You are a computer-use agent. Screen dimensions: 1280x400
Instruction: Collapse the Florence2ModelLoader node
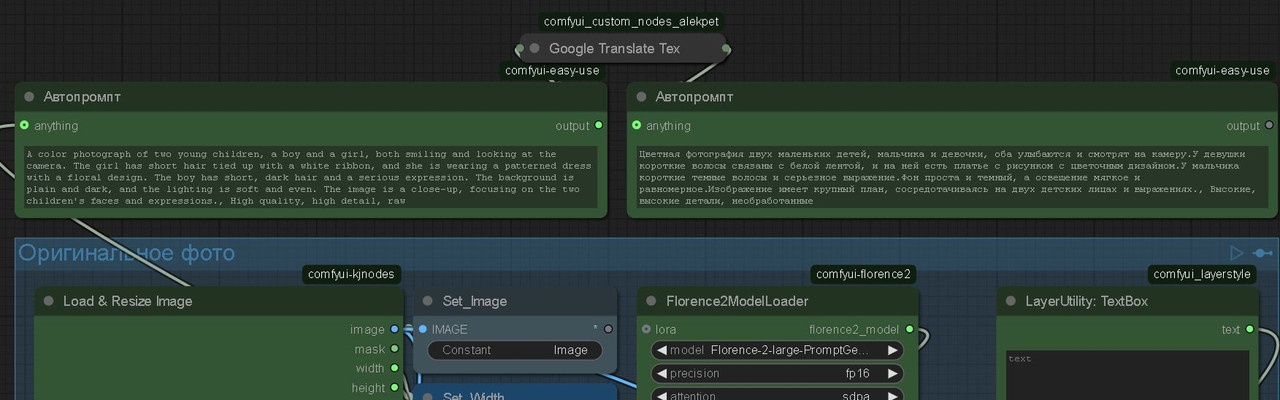coord(652,301)
